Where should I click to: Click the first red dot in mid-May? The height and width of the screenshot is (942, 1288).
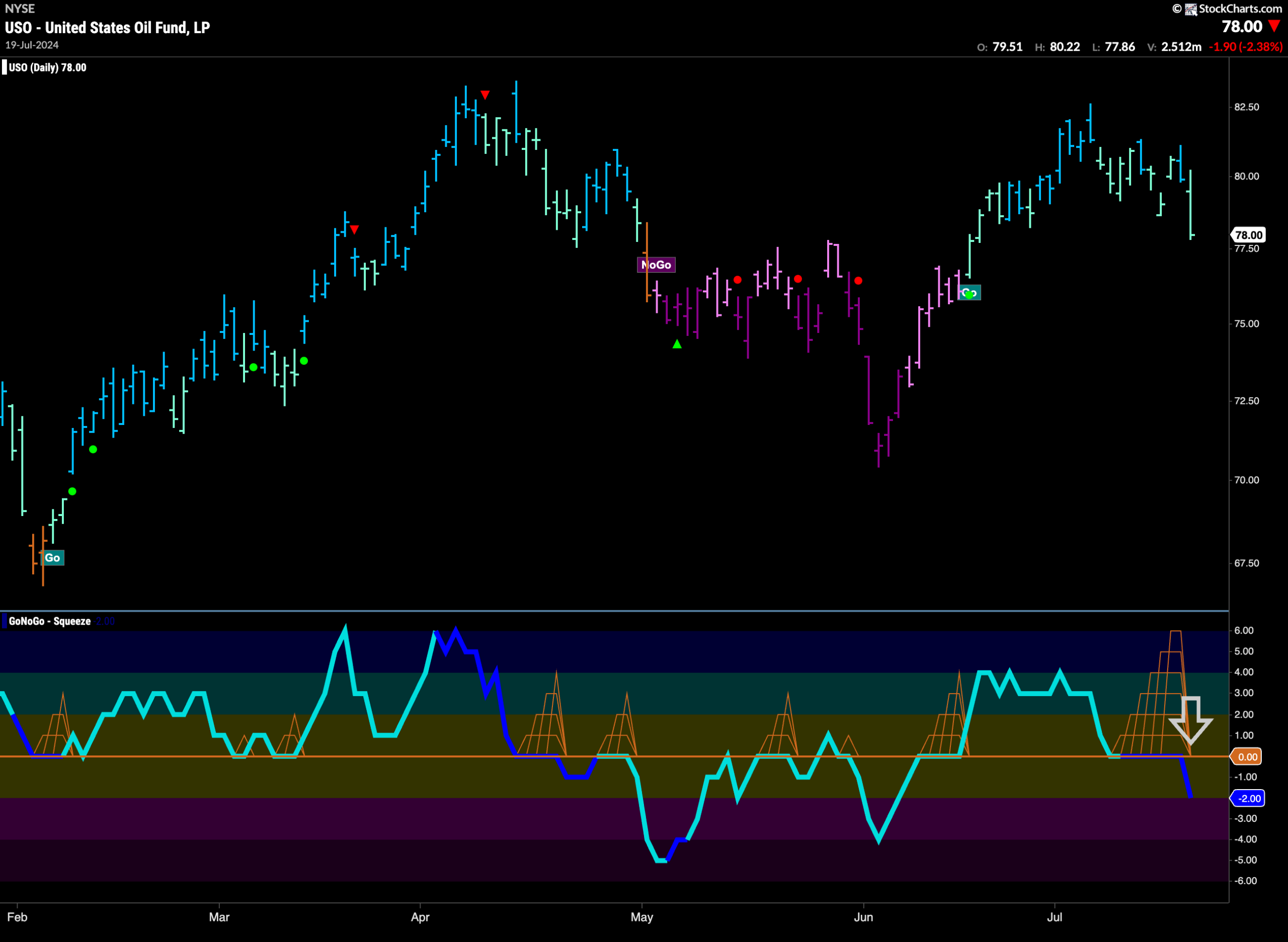(738, 280)
